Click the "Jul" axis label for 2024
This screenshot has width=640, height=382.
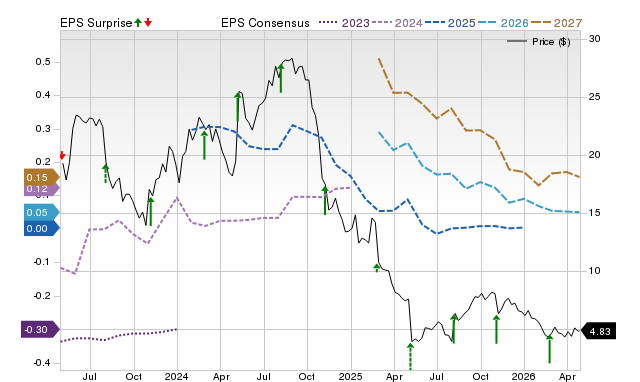click(x=264, y=376)
